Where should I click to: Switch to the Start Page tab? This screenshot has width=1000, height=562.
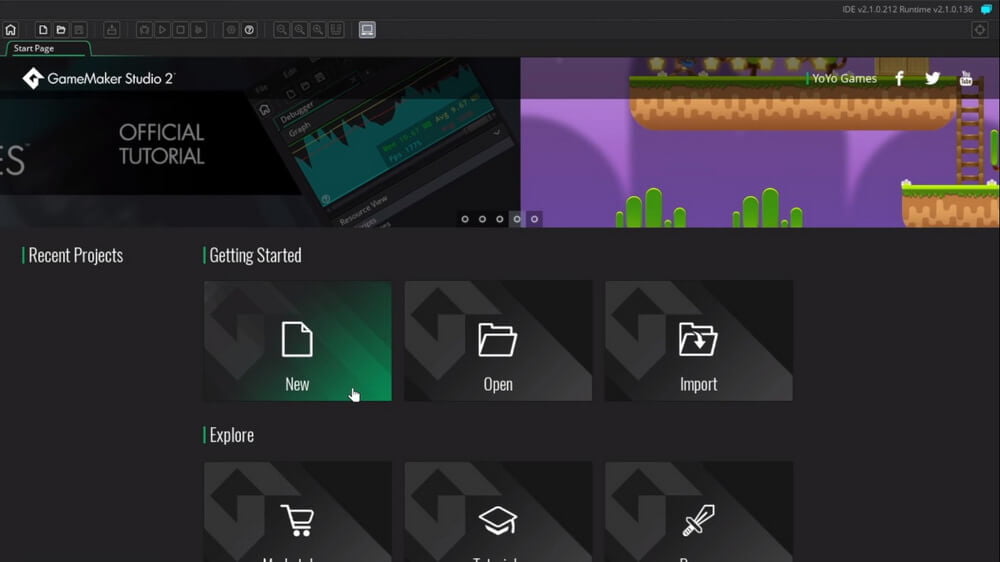point(47,48)
